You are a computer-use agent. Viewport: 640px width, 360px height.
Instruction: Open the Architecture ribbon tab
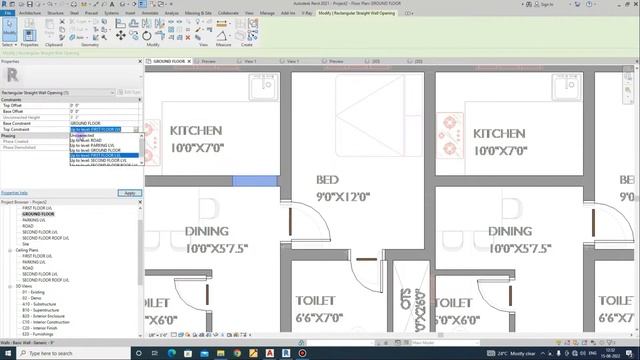point(30,13)
